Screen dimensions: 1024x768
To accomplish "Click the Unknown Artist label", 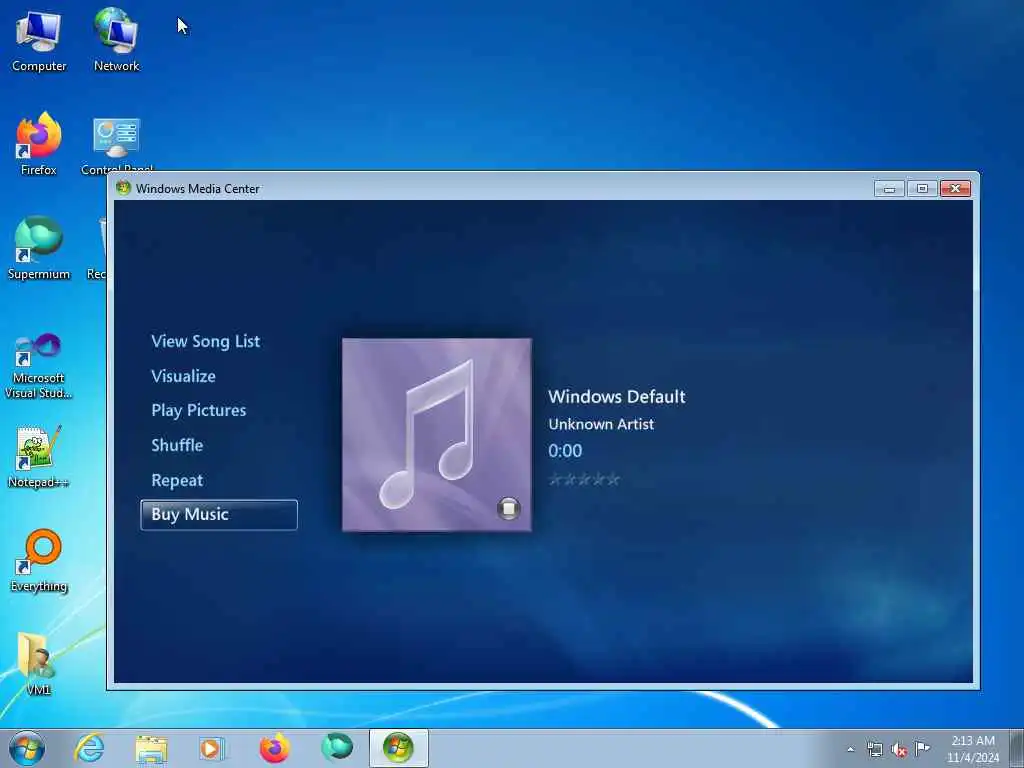I will [x=601, y=424].
